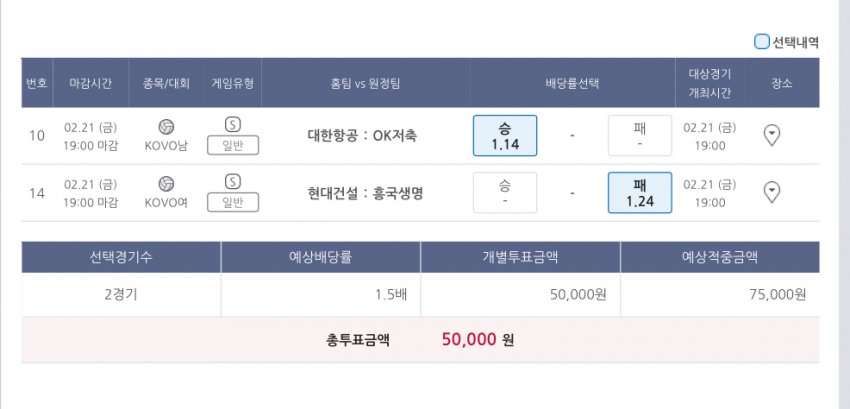Click 일반 game type in row 10
Viewport: 850px width, 409px height.
point(233,145)
